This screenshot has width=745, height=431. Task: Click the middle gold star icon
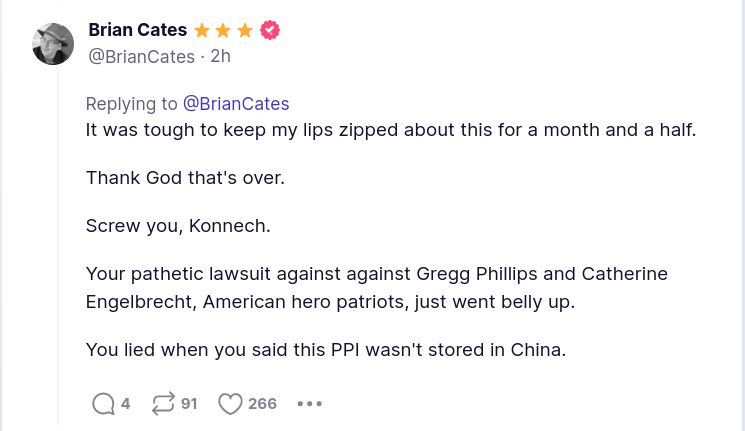[x=224, y=30]
